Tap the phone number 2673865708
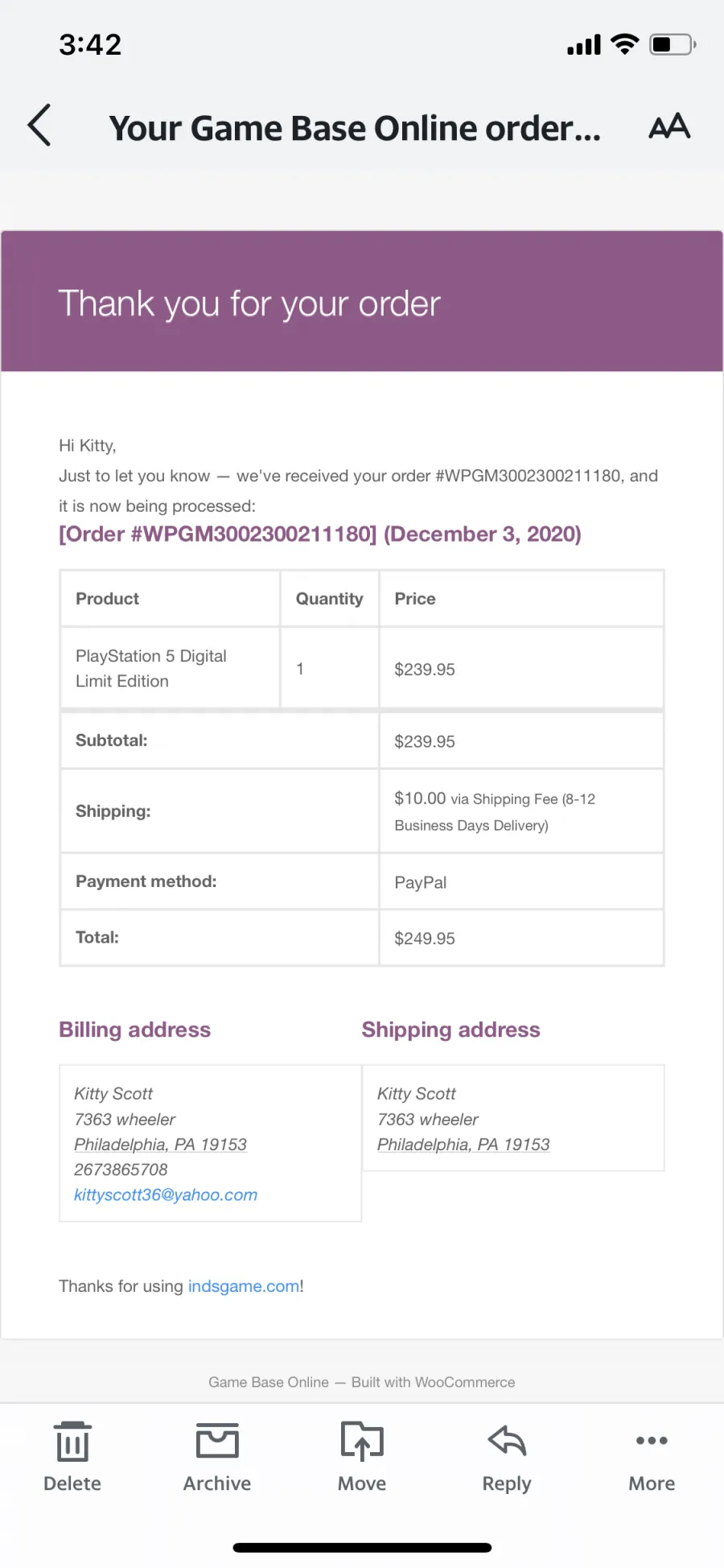724x1568 pixels. pos(121,1170)
